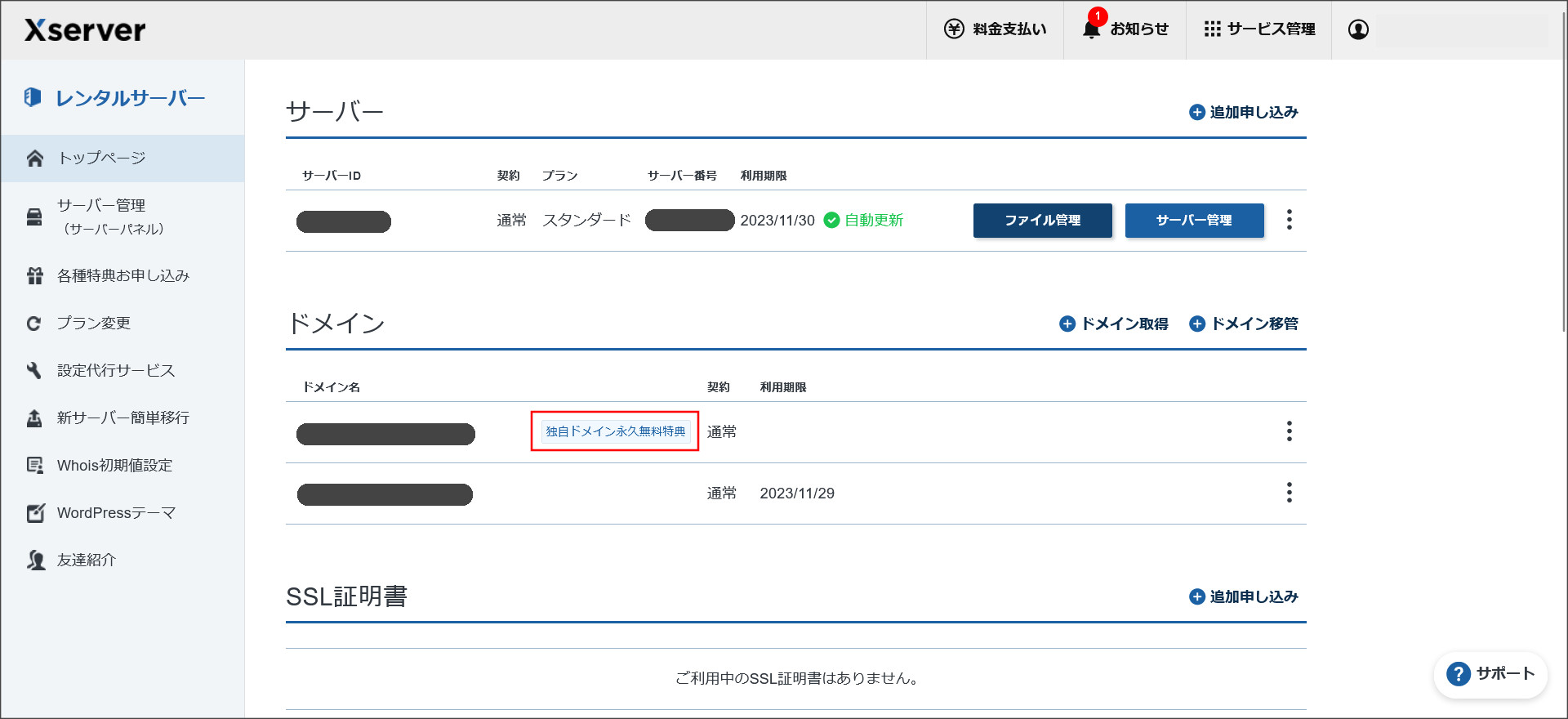Click 追加申し込み in the SSL証明書 section
This screenshot has width=1568, height=719.
(x=1244, y=596)
